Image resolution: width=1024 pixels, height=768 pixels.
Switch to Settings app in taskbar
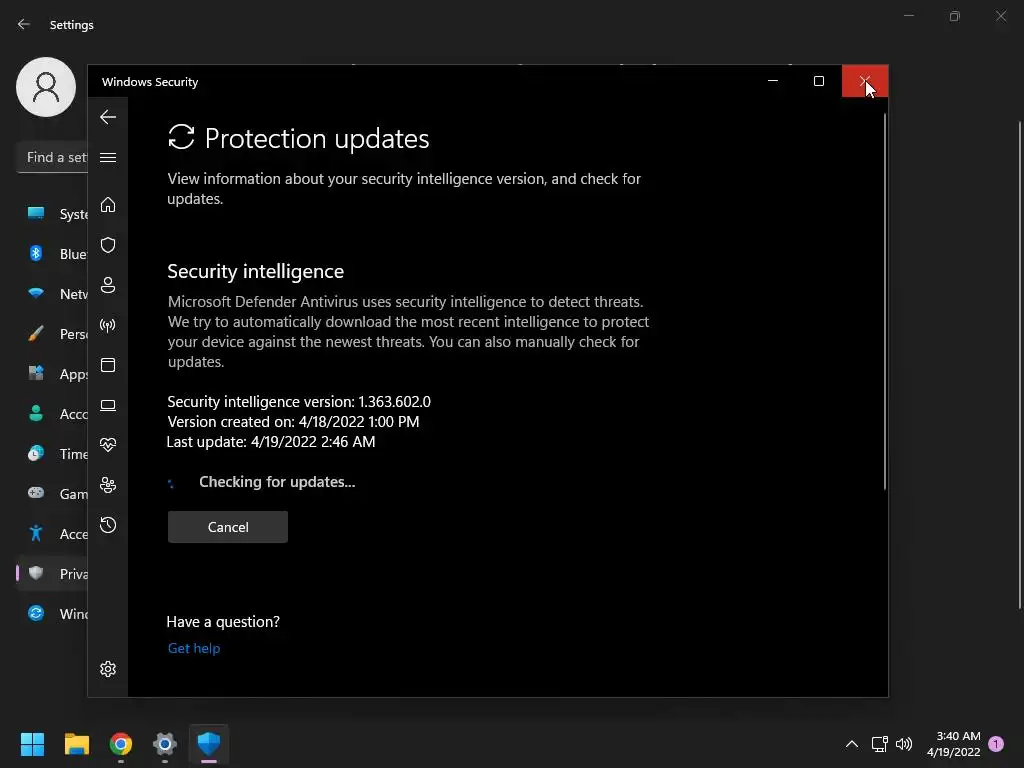165,743
